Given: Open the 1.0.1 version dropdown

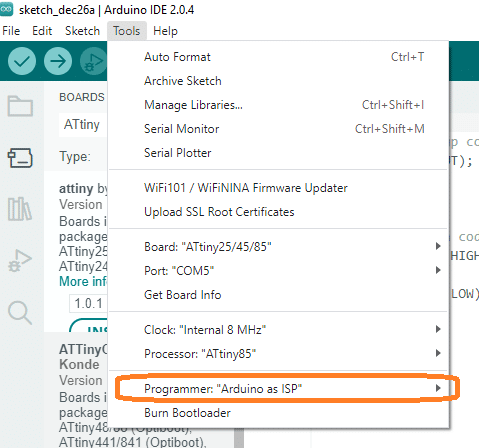Looking at the screenshot, I should pyautogui.click(x=88, y=304).
